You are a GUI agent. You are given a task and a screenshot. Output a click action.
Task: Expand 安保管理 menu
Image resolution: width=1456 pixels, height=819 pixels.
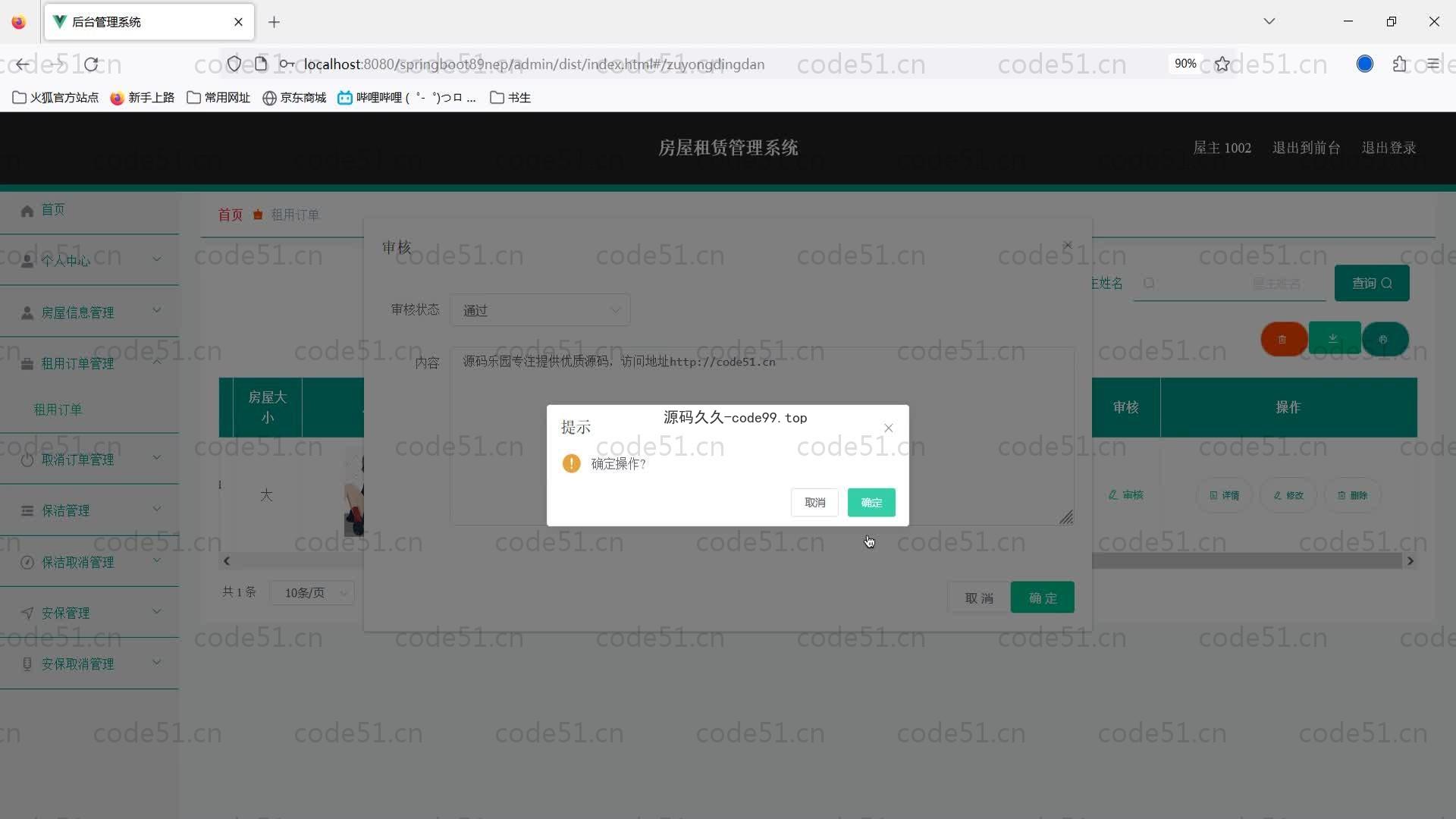tap(89, 613)
